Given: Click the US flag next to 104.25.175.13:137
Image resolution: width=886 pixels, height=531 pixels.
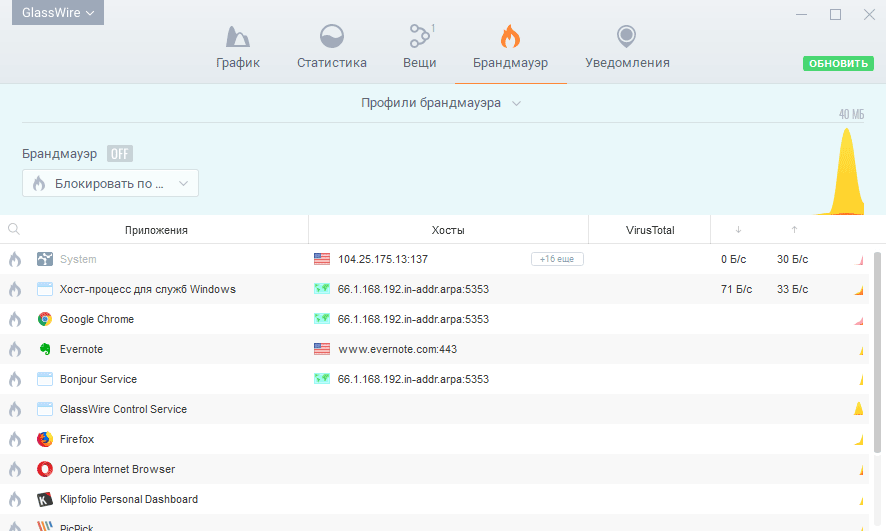Looking at the screenshot, I should (322, 259).
